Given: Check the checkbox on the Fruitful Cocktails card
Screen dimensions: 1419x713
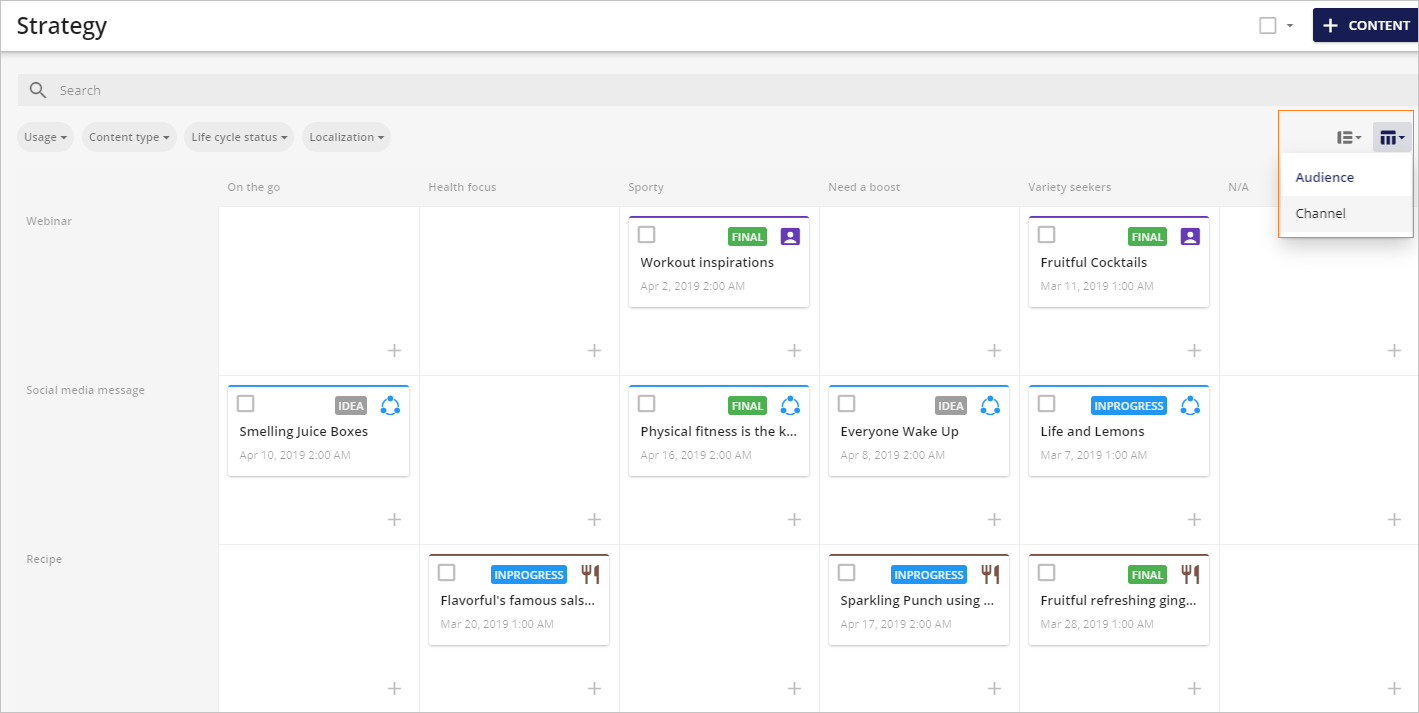Looking at the screenshot, I should (x=1046, y=233).
